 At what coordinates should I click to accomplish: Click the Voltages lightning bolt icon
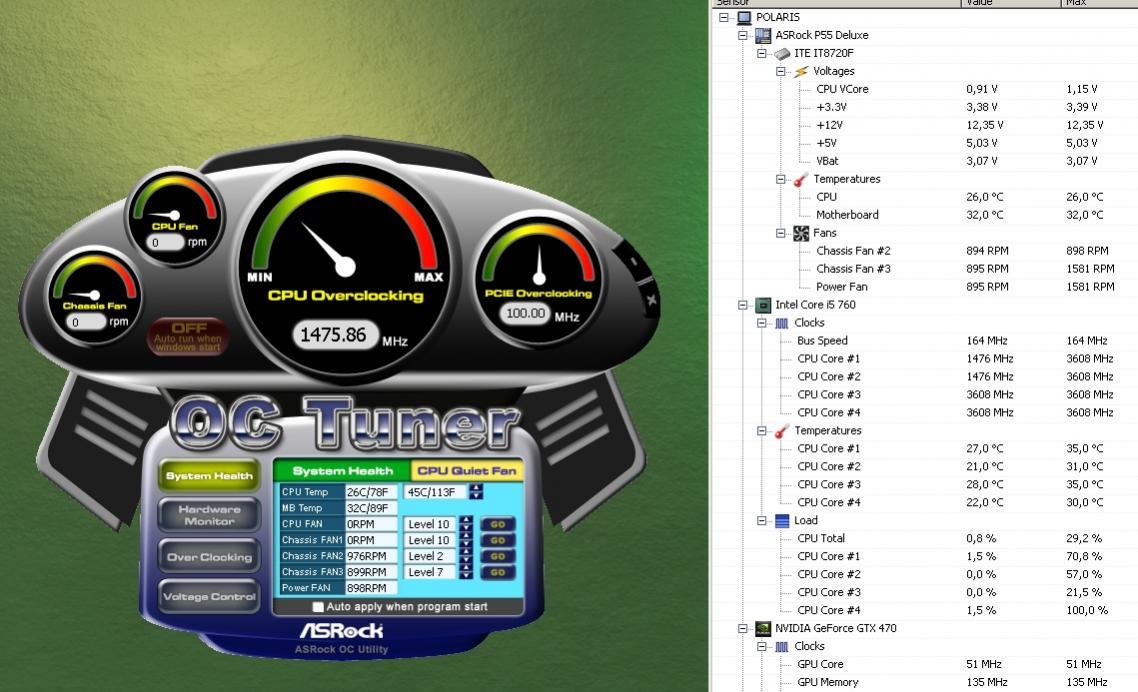801,71
